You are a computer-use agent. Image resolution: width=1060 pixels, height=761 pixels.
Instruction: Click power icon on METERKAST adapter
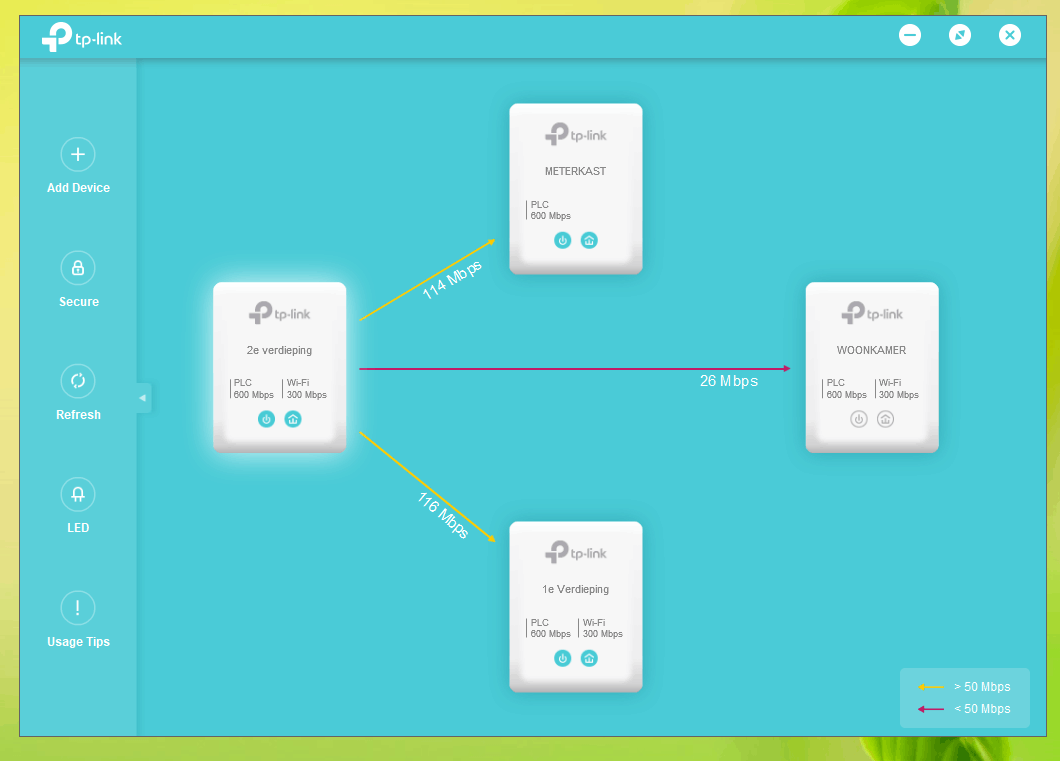pyautogui.click(x=562, y=241)
